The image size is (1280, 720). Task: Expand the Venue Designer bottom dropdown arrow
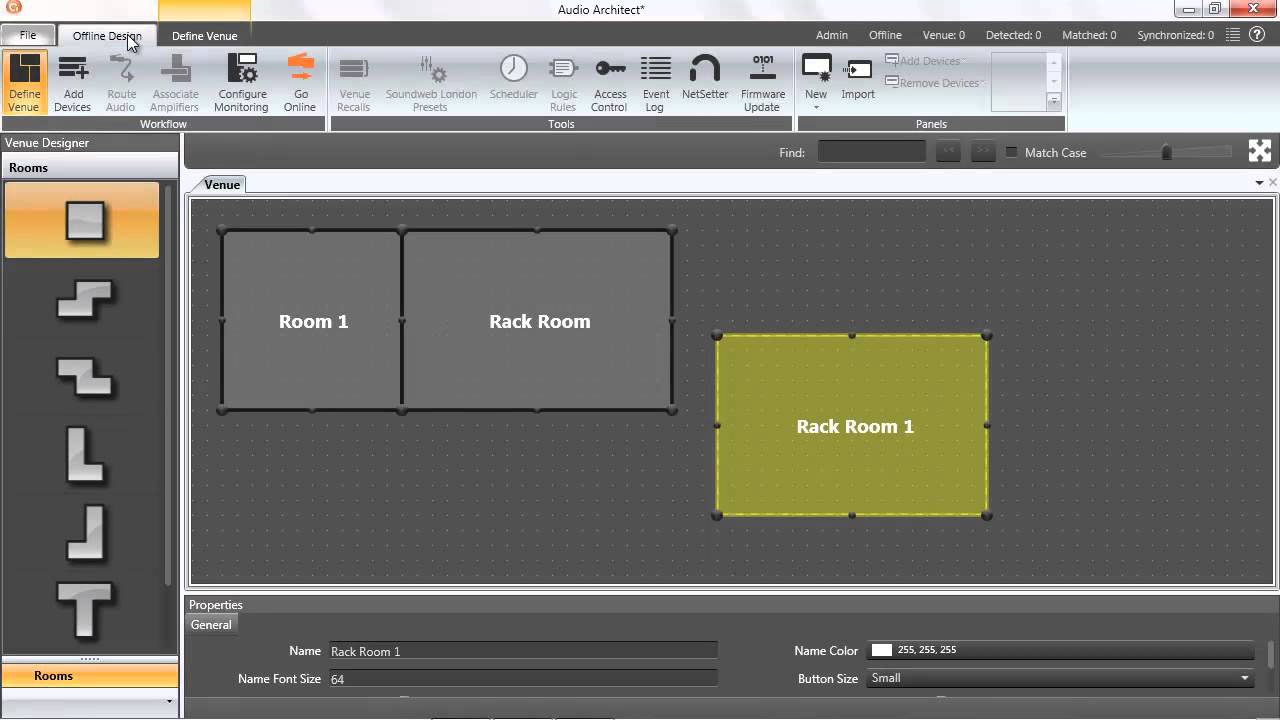point(169,701)
